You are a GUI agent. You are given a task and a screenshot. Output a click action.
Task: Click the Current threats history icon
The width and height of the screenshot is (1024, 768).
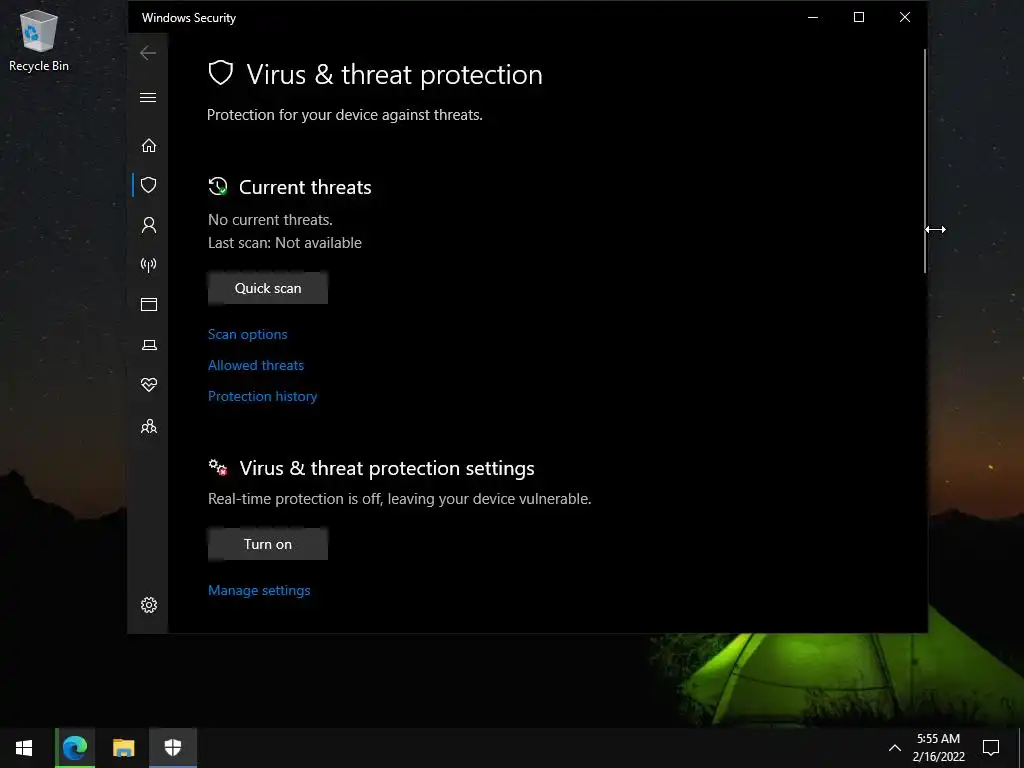coord(218,187)
